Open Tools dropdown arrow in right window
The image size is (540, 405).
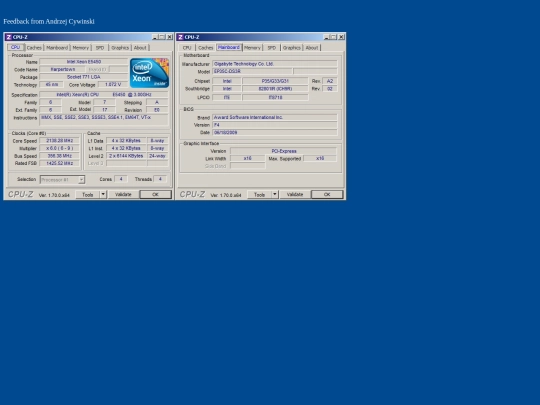[274, 195]
